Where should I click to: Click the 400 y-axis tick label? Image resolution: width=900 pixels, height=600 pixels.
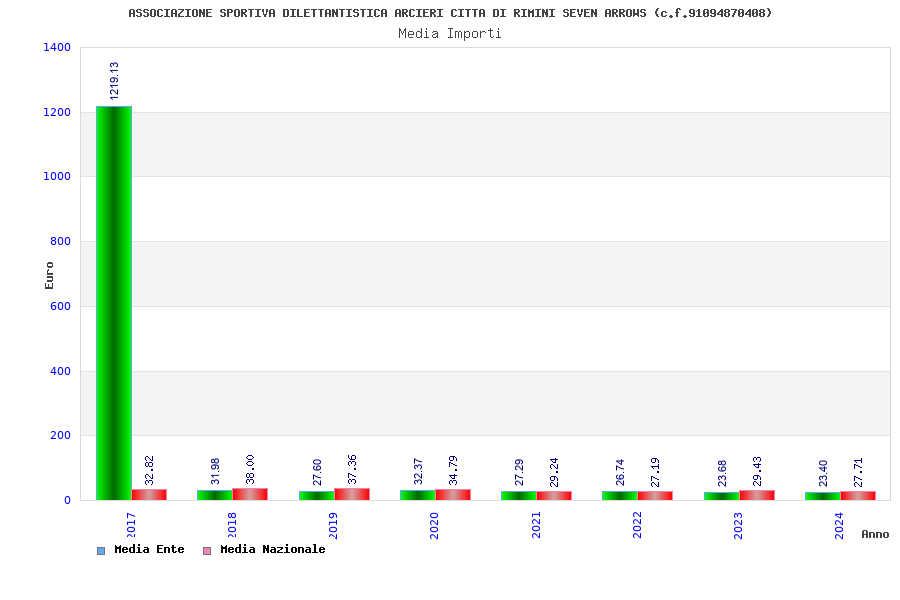click(x=61, y=371)
